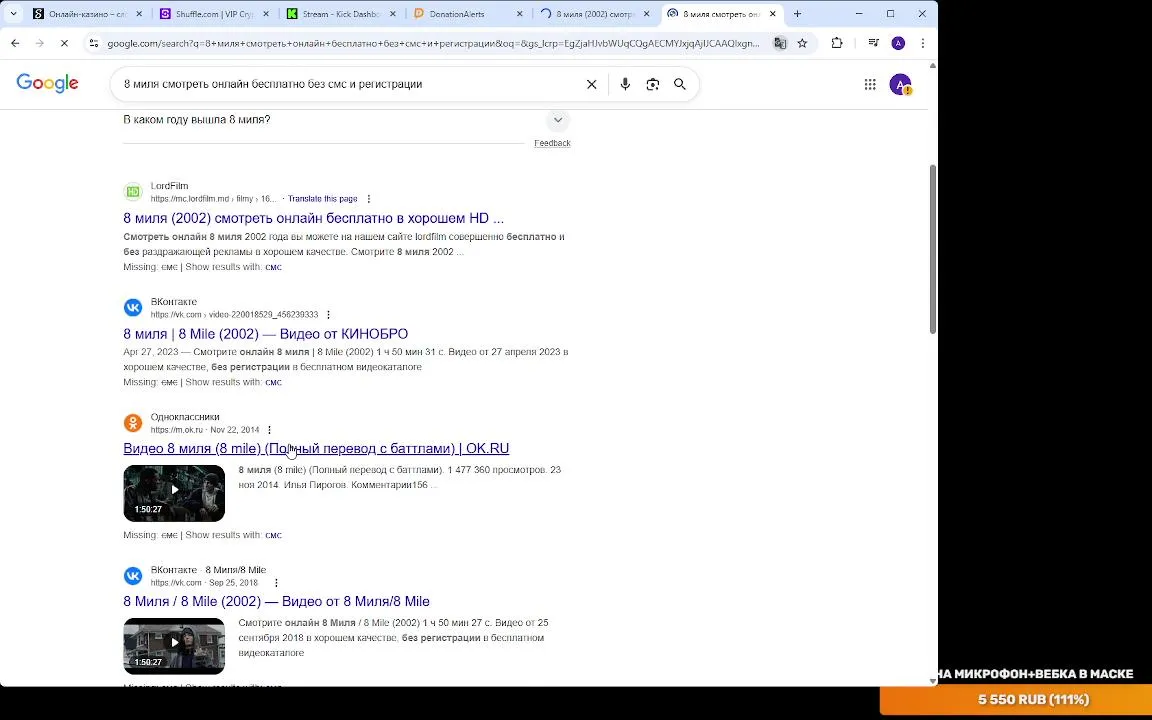Go back to previous page
The width and height of the screenshot is (1152, 720).
[x=15, y=43]
